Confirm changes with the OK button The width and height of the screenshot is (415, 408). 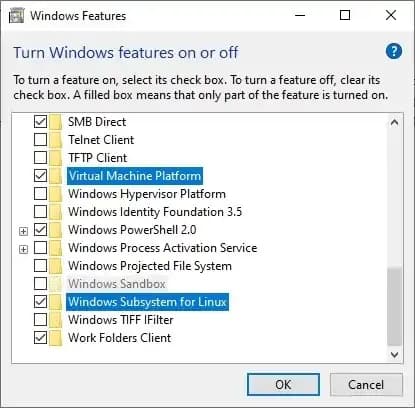tap(283, 385)
